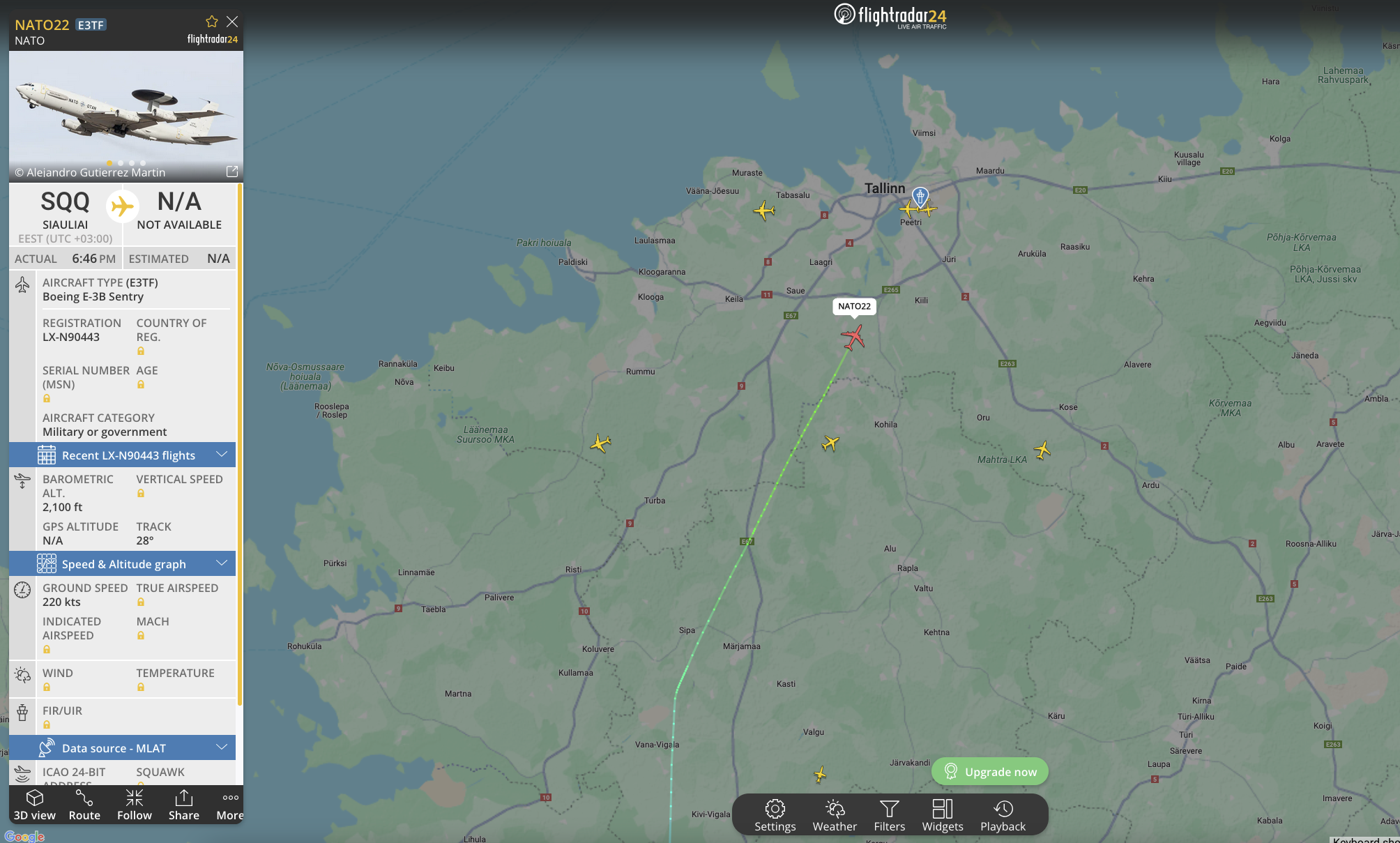
Task: Open Filters panel
Action: pyautogui.click(x=890, y=815)
